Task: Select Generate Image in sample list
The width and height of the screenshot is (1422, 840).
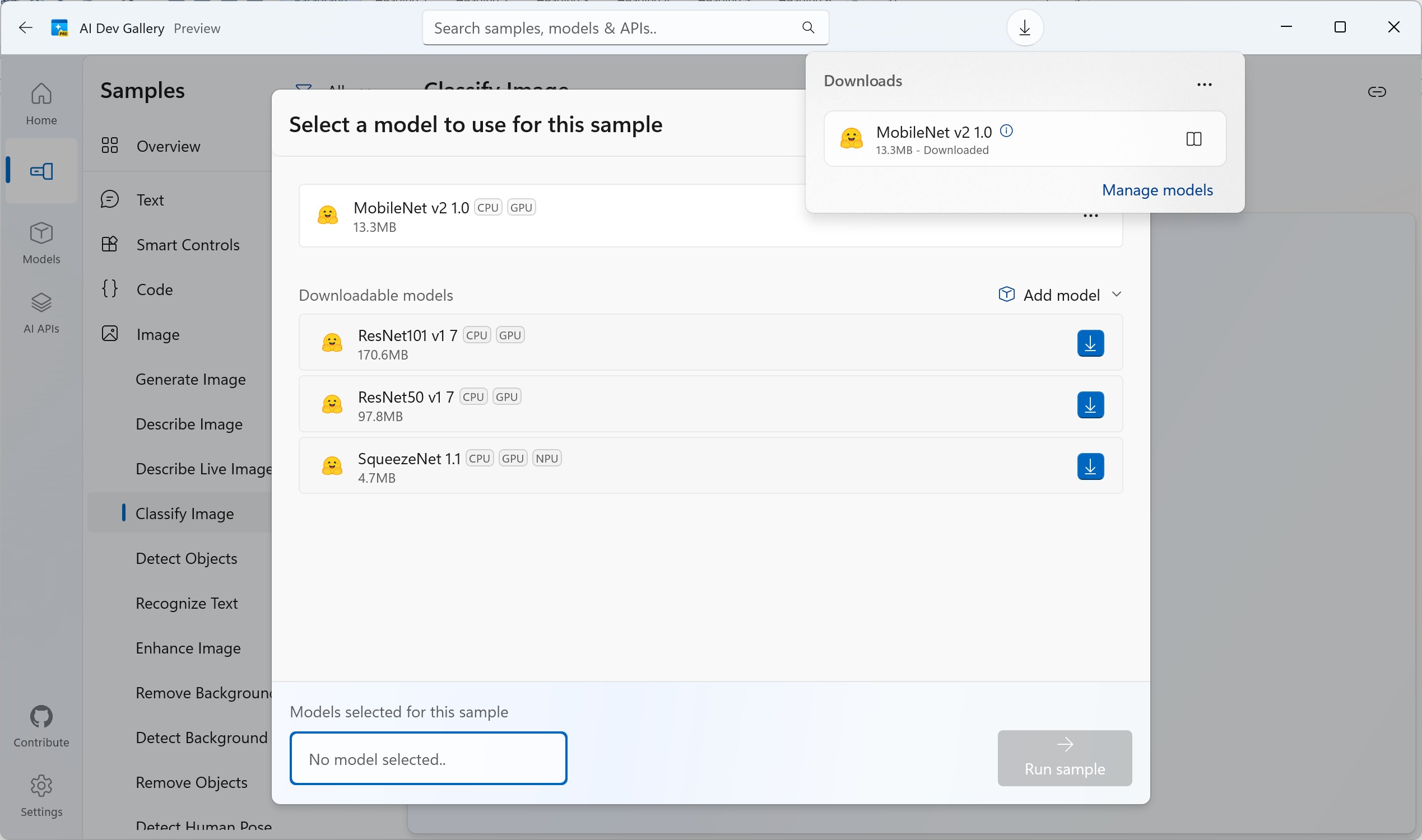Action: click(x=190, y=379)
